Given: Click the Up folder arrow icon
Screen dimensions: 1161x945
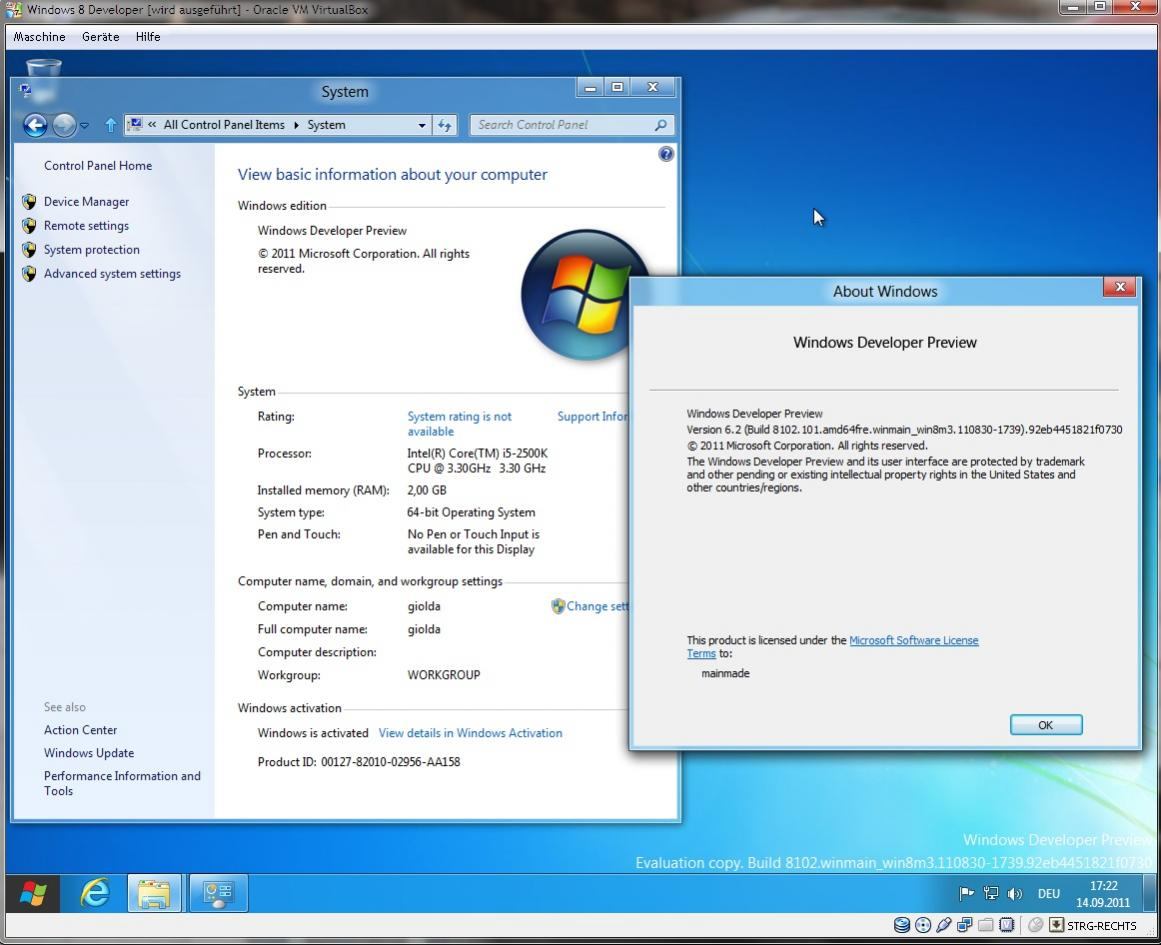Looking at the screenshot, I should pos(110,125).
